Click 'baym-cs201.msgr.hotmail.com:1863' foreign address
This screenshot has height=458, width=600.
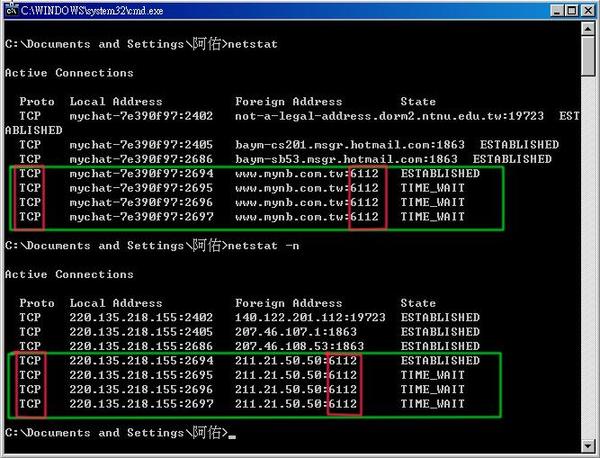pyautogui.click(x=350, y=145)
